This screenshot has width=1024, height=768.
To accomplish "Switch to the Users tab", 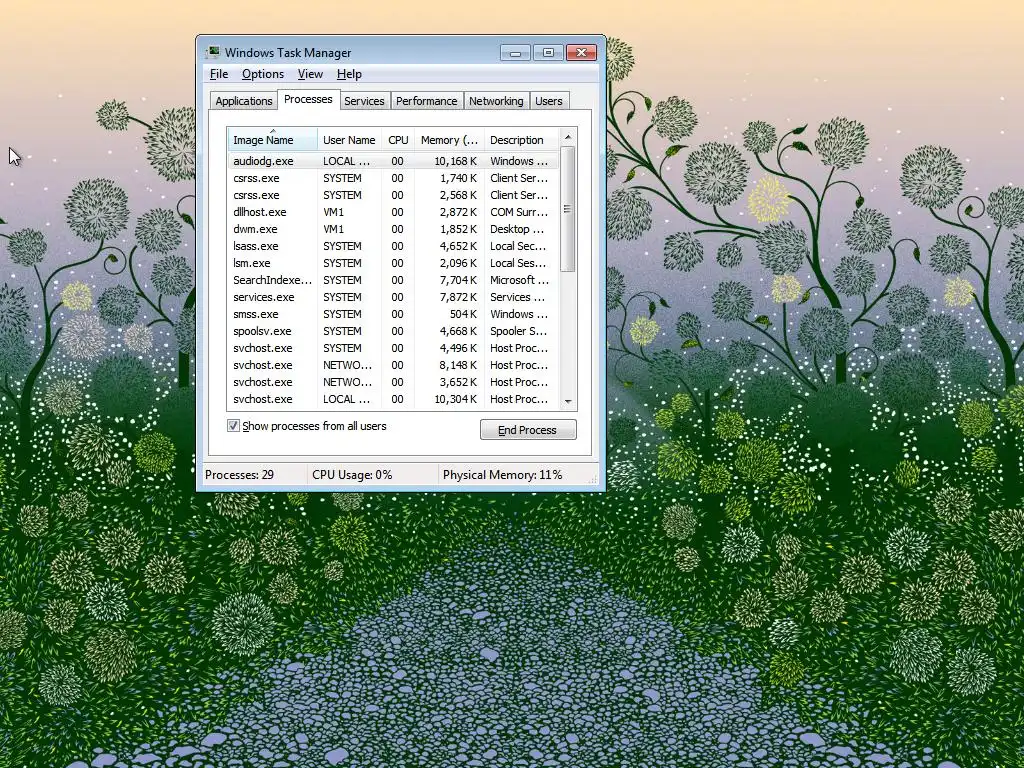I will coord(549,101).
